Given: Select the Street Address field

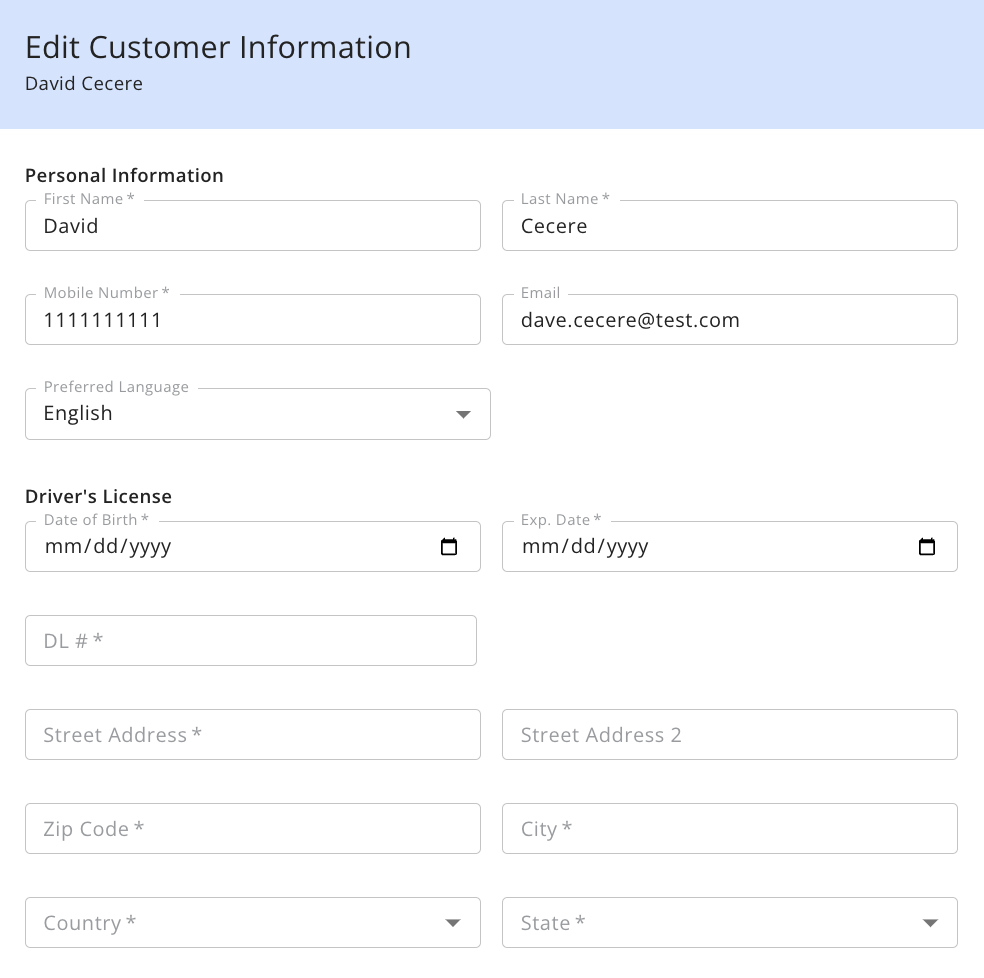Looking at the screenshot, I should [x=253, y=734].
